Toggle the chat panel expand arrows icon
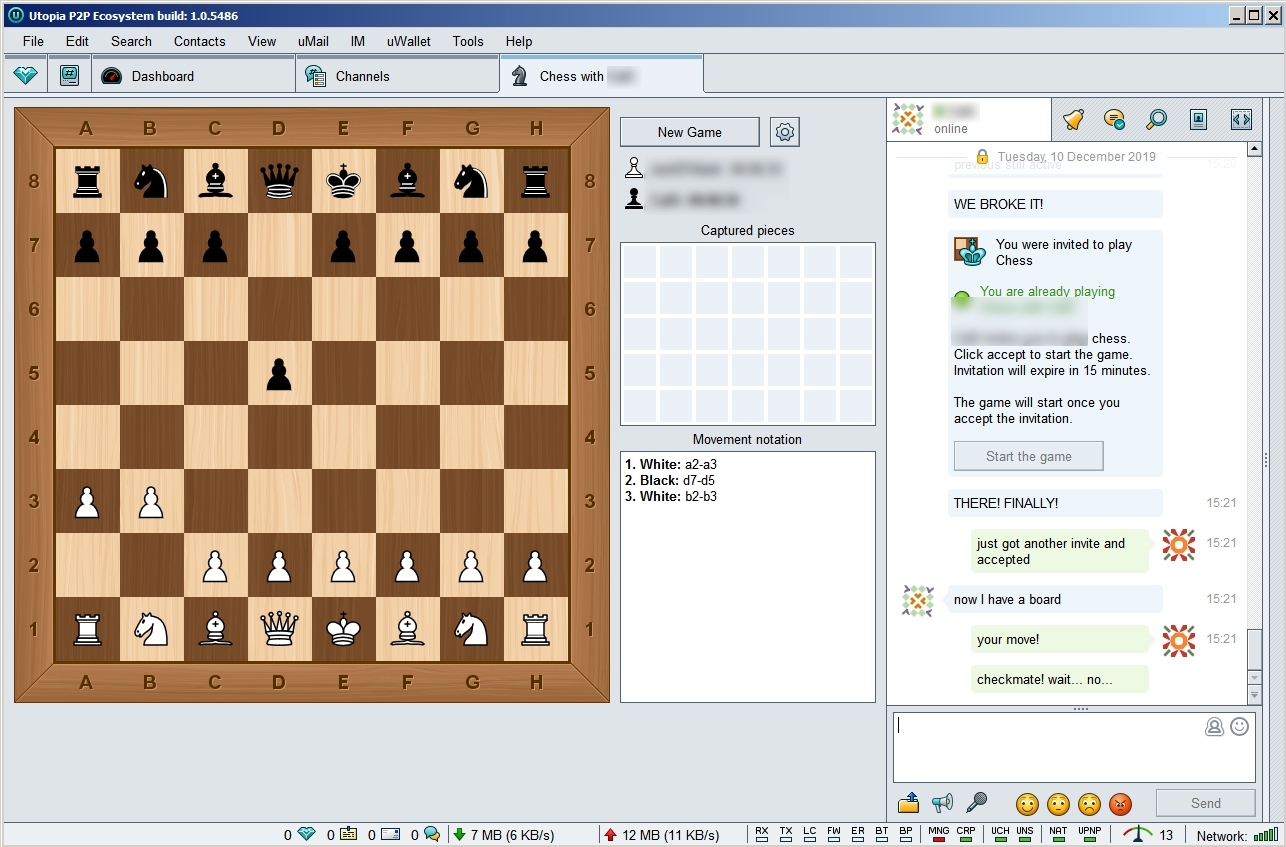The image size is (1286, 847). click(x=1241, y=120)
